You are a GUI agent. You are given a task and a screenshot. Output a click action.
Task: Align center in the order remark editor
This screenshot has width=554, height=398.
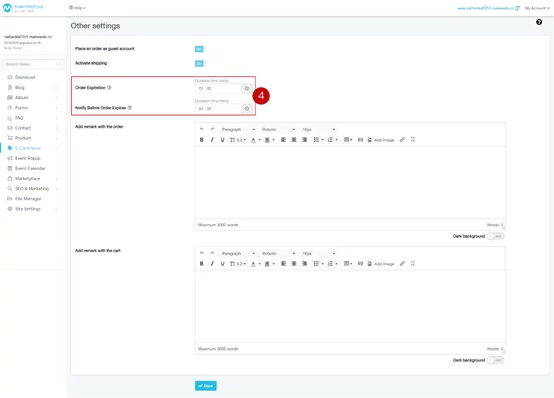(294, 140)
